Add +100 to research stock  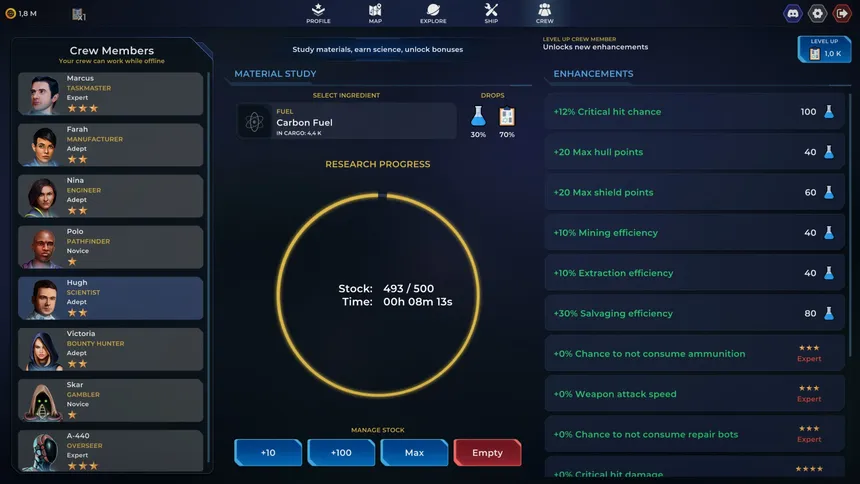point(341,452)
